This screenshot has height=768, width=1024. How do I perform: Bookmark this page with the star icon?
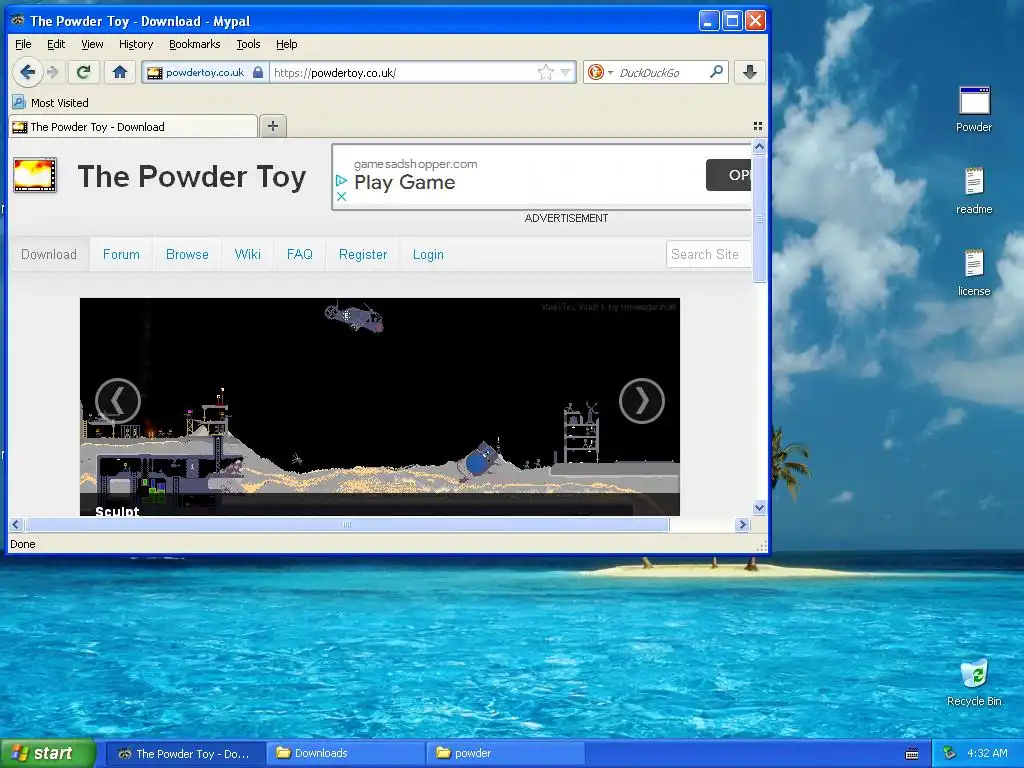coord(545,72)
